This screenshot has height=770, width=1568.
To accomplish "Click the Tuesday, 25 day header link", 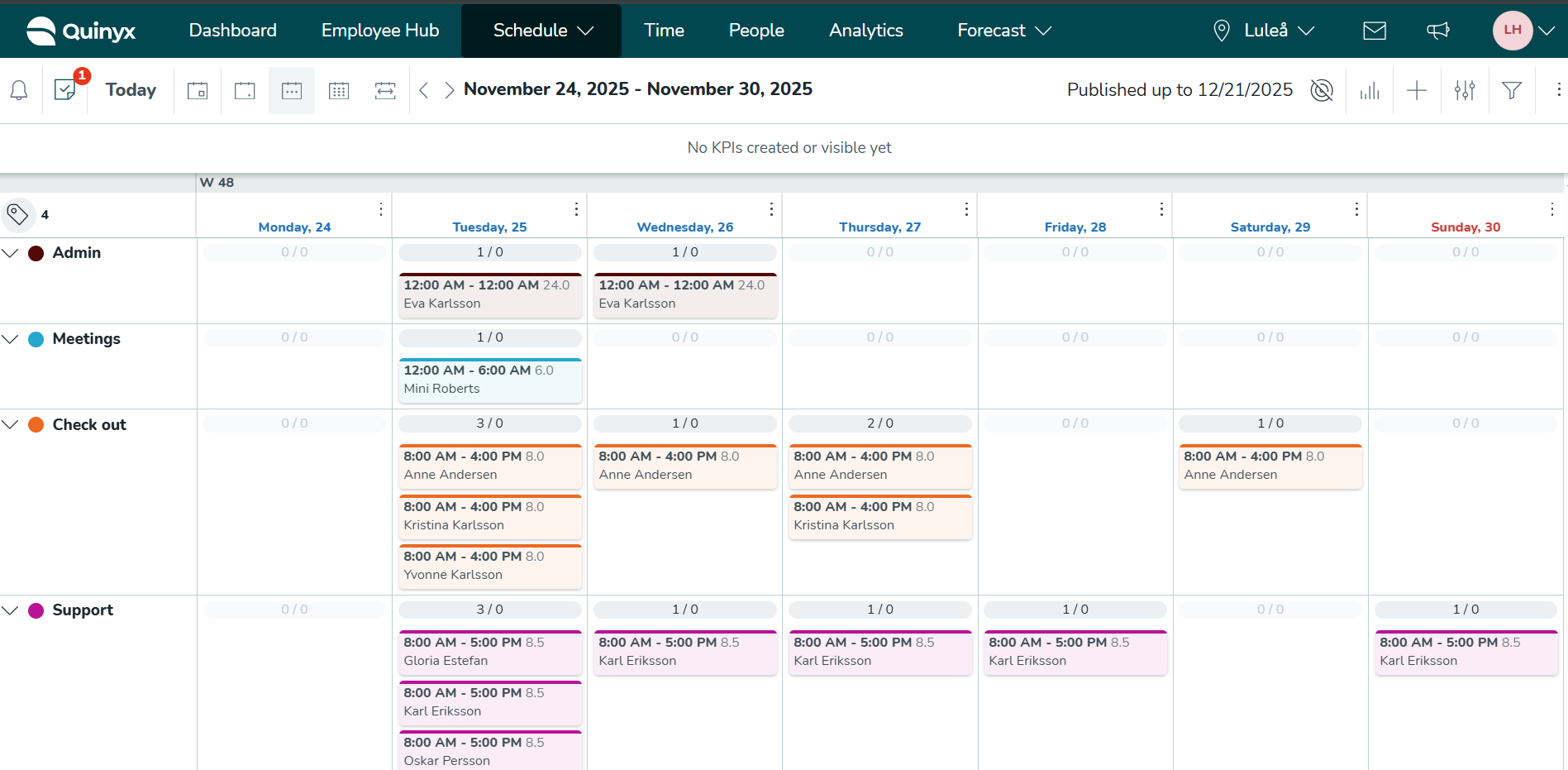I will coord(489,227).
